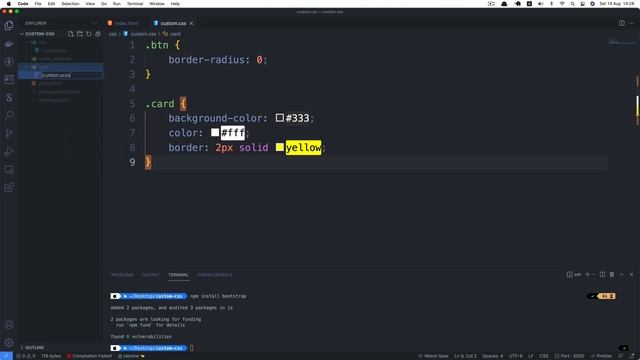
Task: Click the editor minimap at top right
Action: 621,42
